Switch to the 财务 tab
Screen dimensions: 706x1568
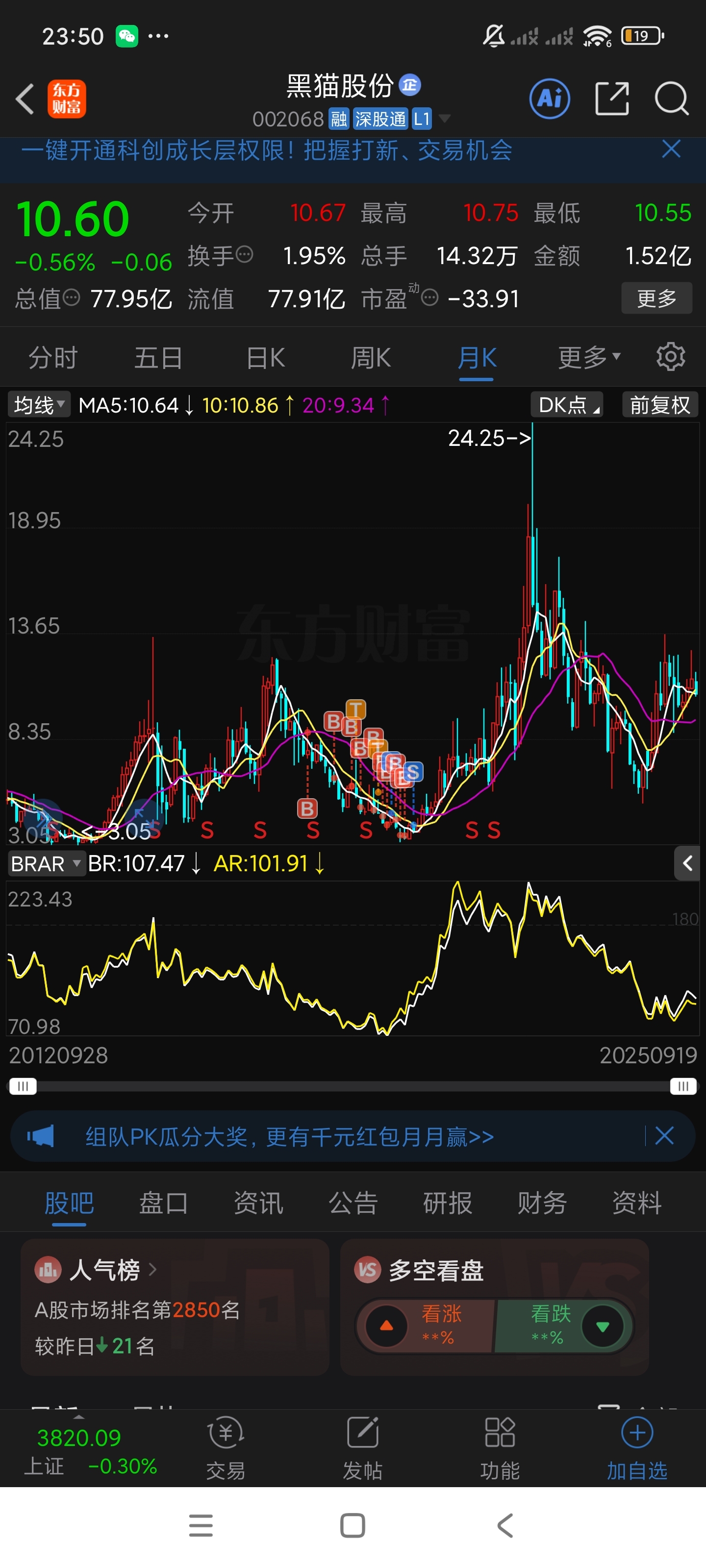(x=542, y=1203)
